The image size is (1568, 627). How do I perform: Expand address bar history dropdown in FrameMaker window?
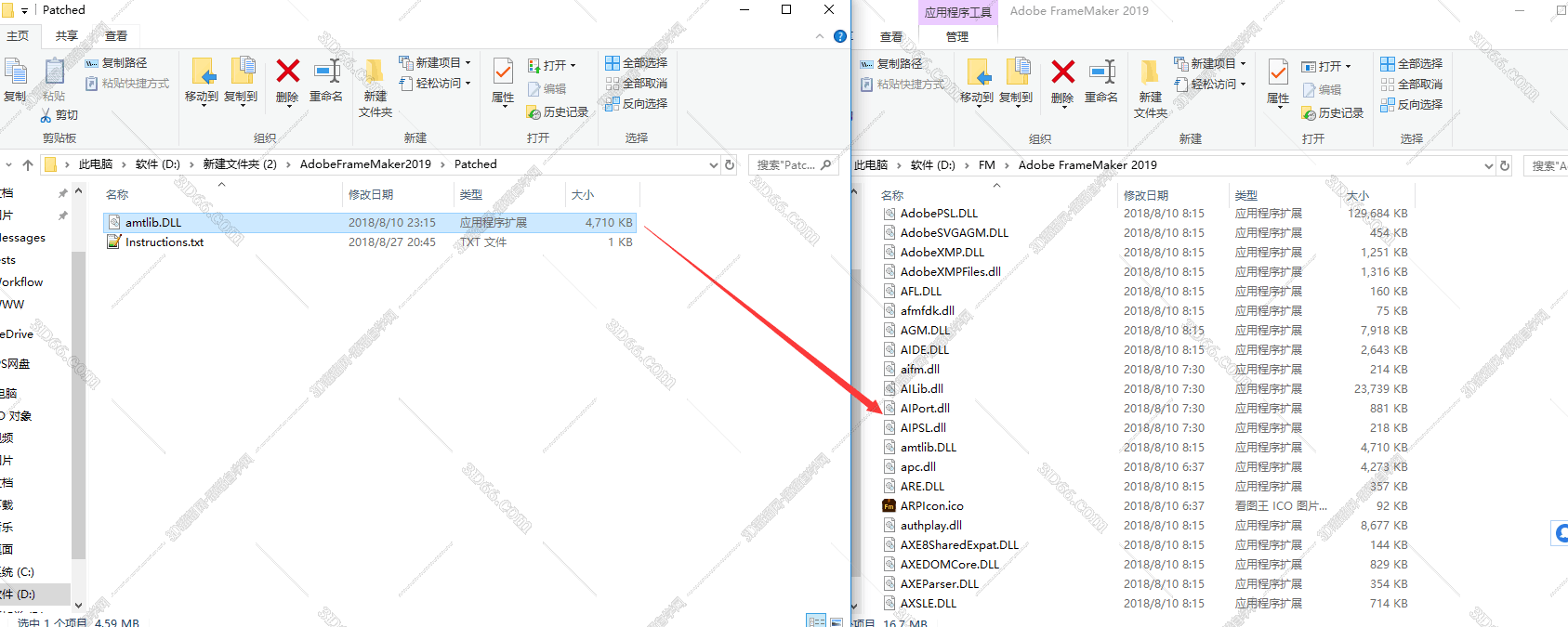(x=1489, y=166)
